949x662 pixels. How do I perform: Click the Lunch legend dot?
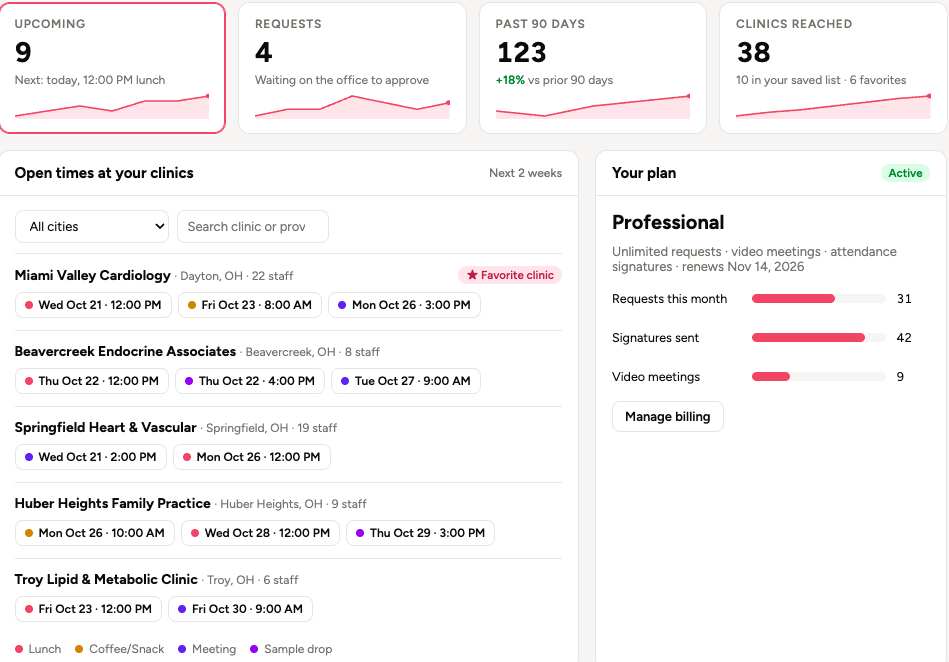(19, 649)
